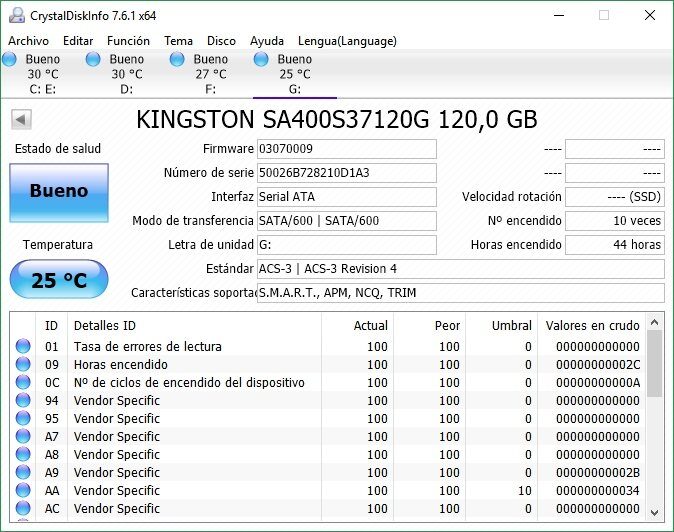The width and height of the screenshot is (674, 532).
Task: Click status orb for attribute 09
Action: pos(23,364)
